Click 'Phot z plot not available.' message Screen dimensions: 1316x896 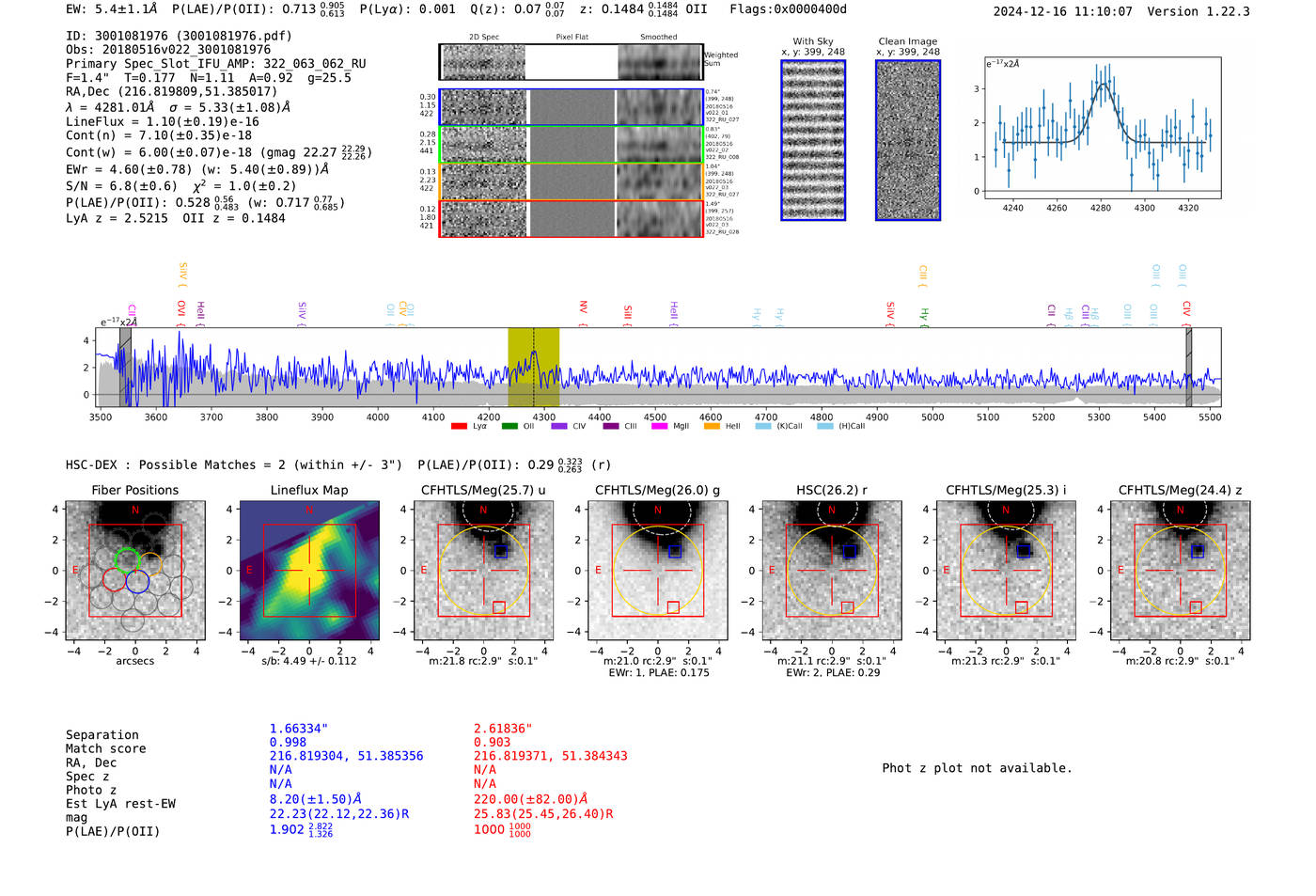pos(977,768)
